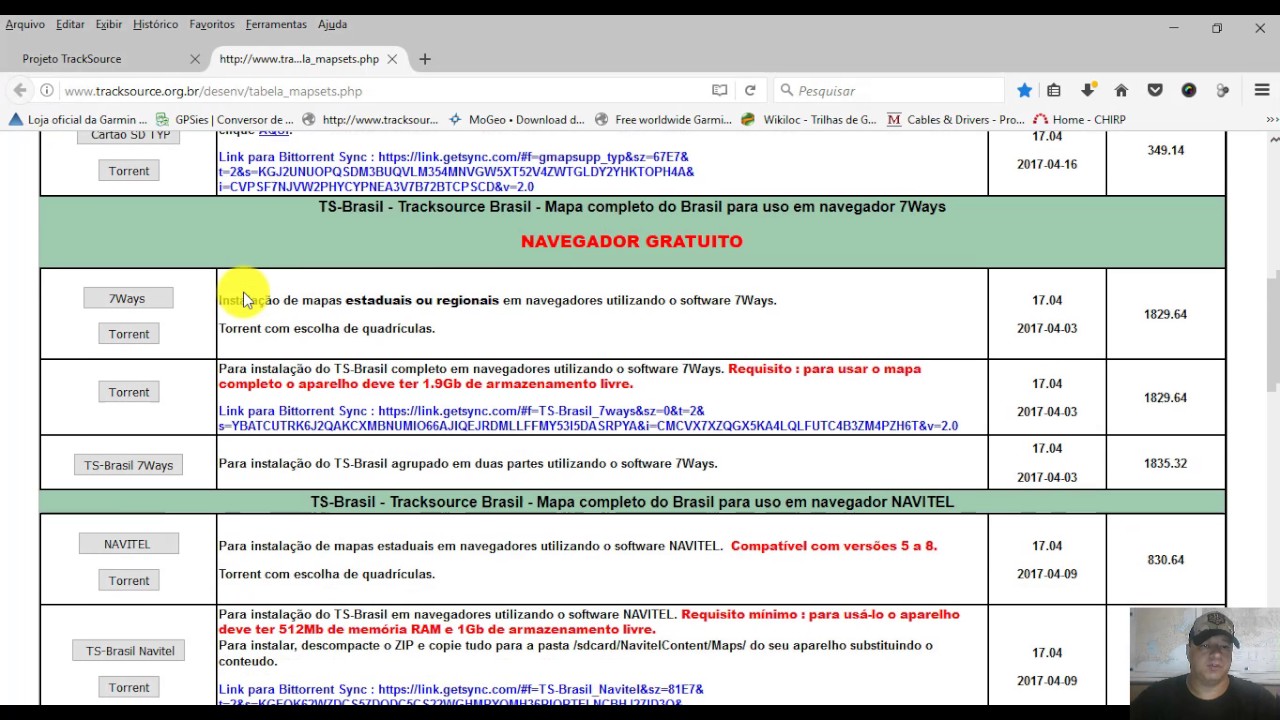
Task: Close the tabela_mapsets.php tab
Action: (x=392, y=59)
